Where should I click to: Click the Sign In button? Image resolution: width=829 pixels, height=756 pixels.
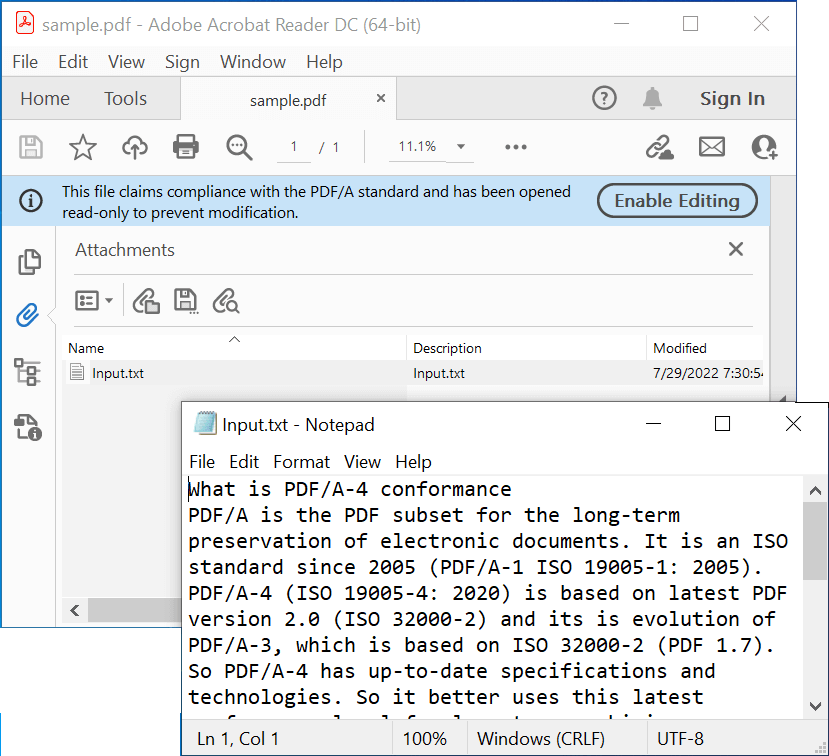tap(732, 98)
